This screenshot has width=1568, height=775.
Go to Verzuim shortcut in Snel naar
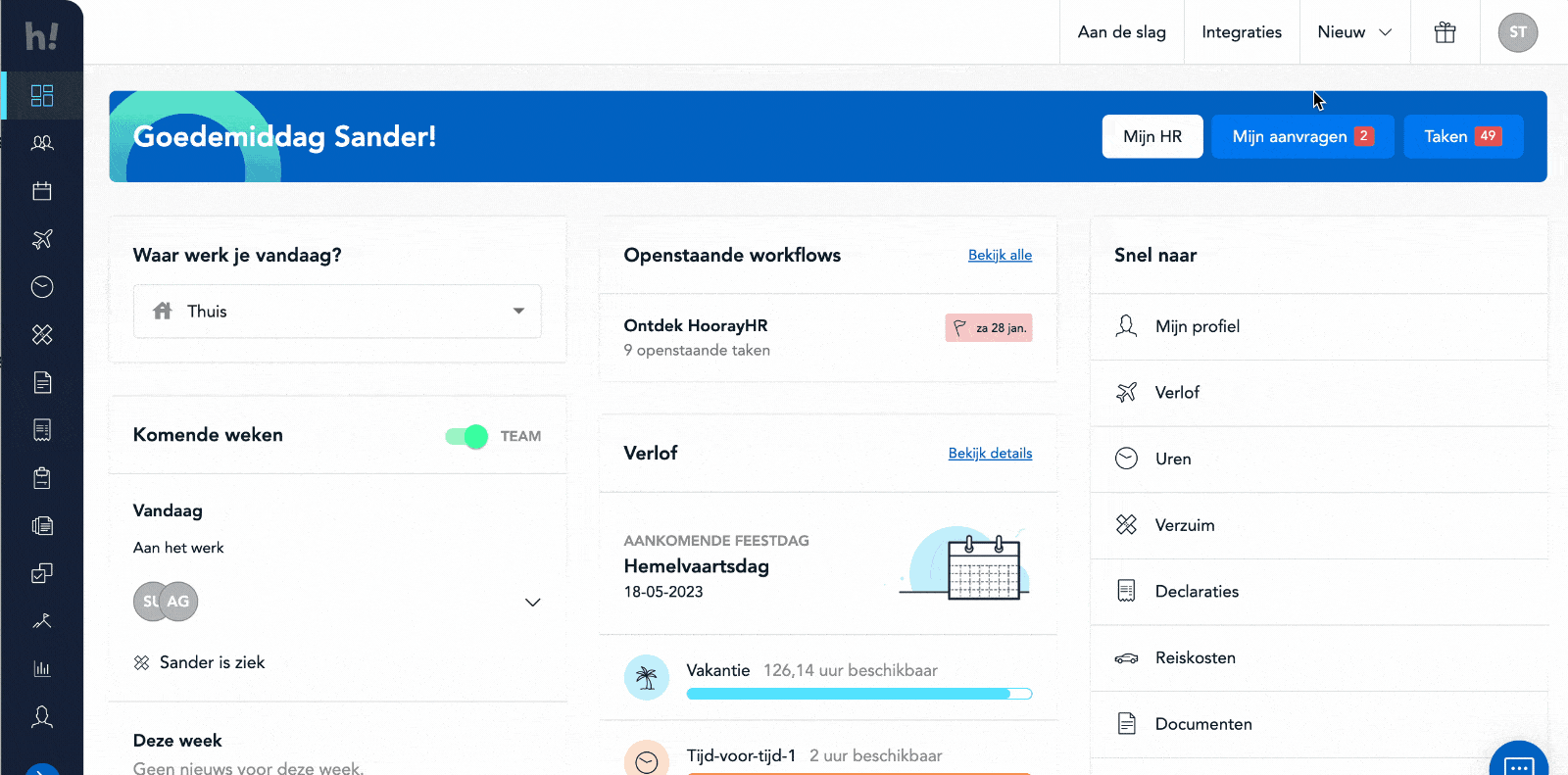(x=1319, y=525)
